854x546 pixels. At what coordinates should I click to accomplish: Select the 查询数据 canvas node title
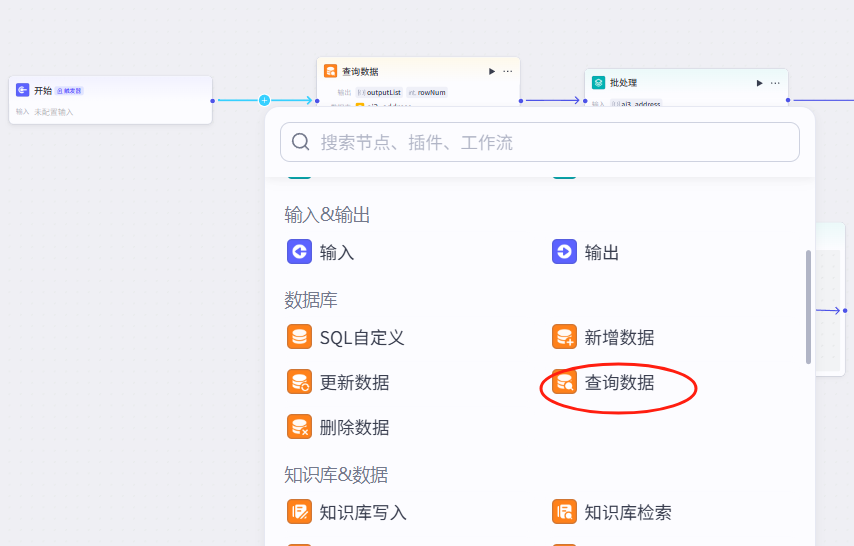360,71
